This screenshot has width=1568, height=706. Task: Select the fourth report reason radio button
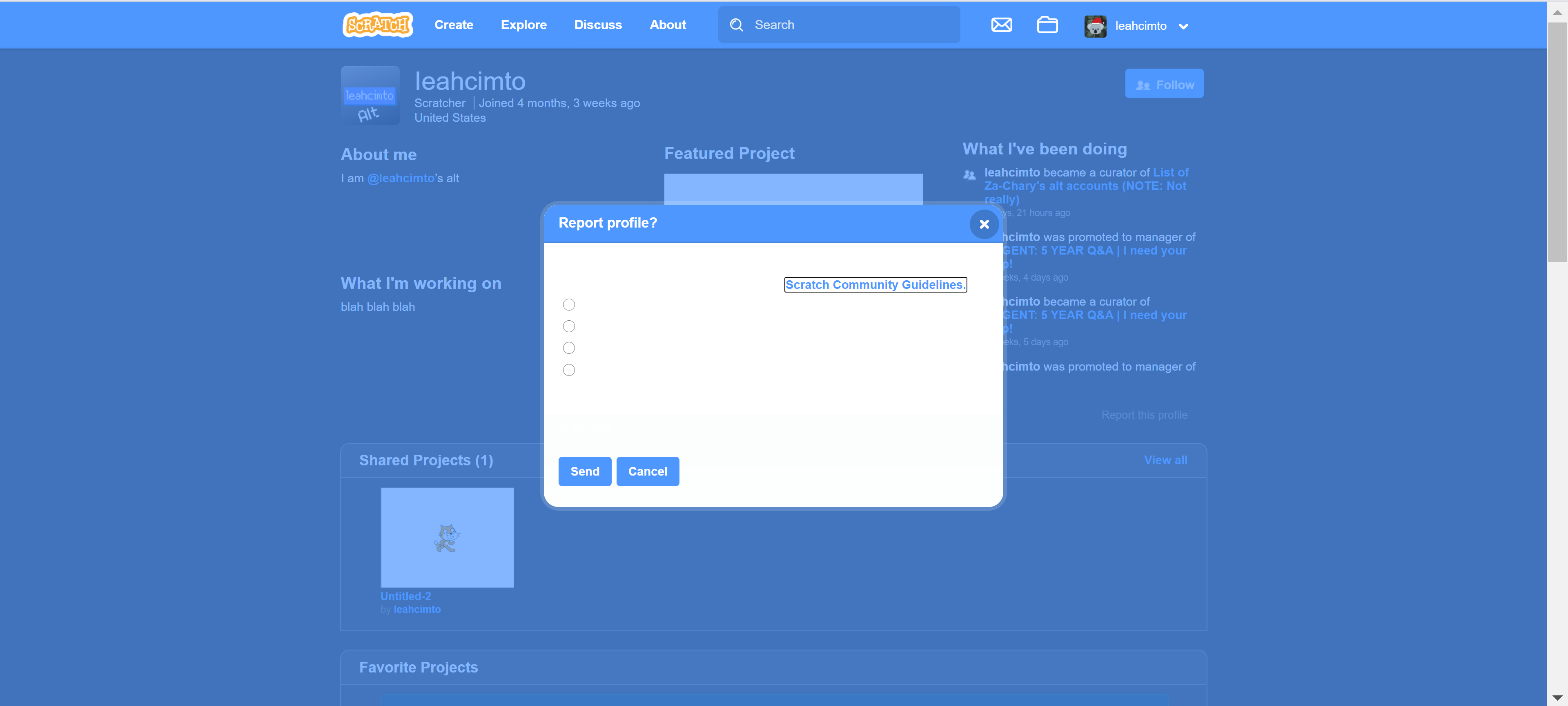pos(568,370)
